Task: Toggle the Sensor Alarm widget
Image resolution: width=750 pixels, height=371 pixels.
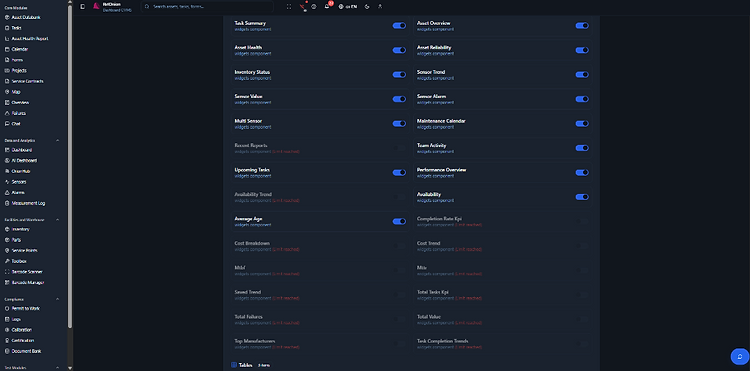Action: pyautogui.click(x=582, y=99)
